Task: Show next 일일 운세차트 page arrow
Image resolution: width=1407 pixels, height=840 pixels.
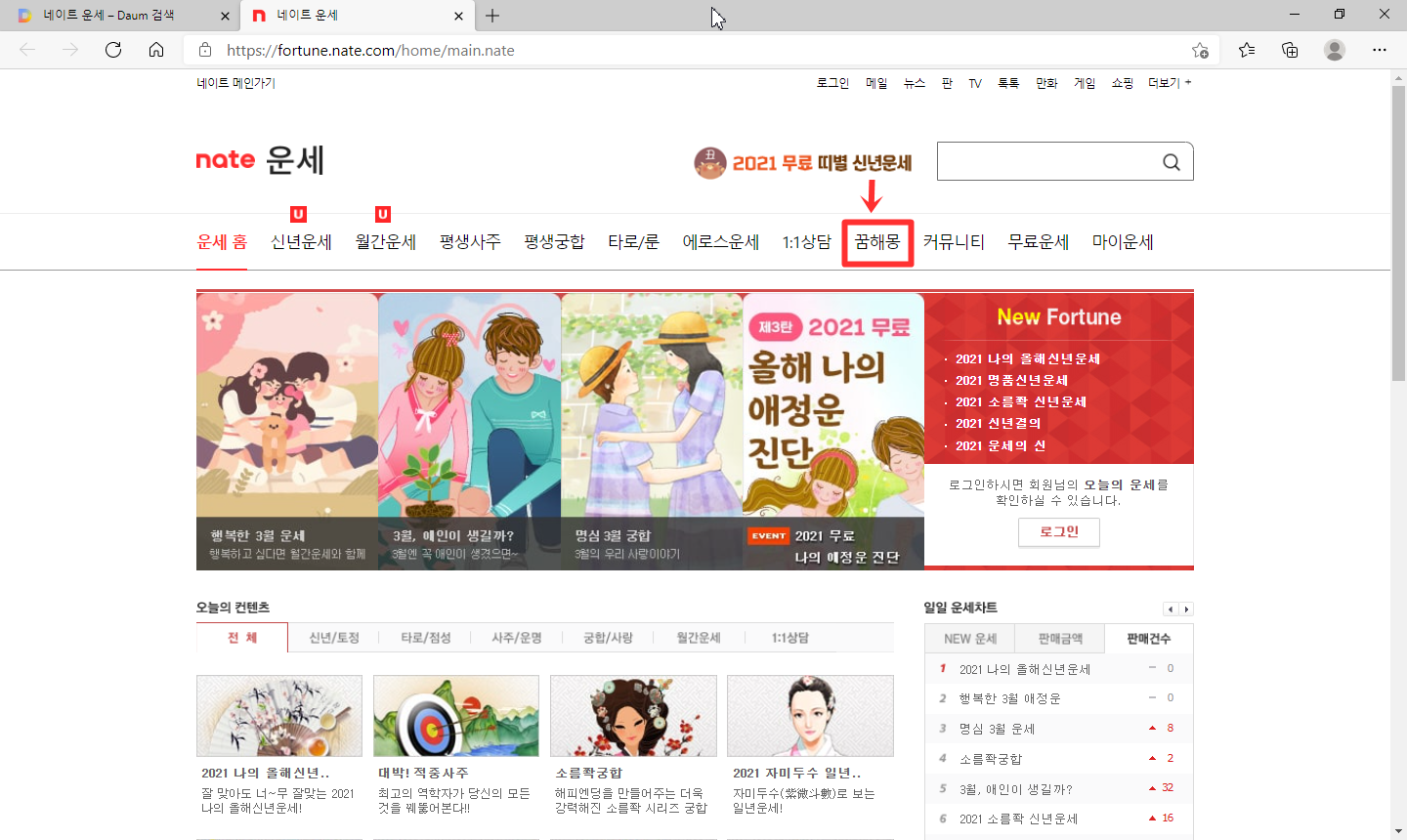Action: pos(1186,609)
